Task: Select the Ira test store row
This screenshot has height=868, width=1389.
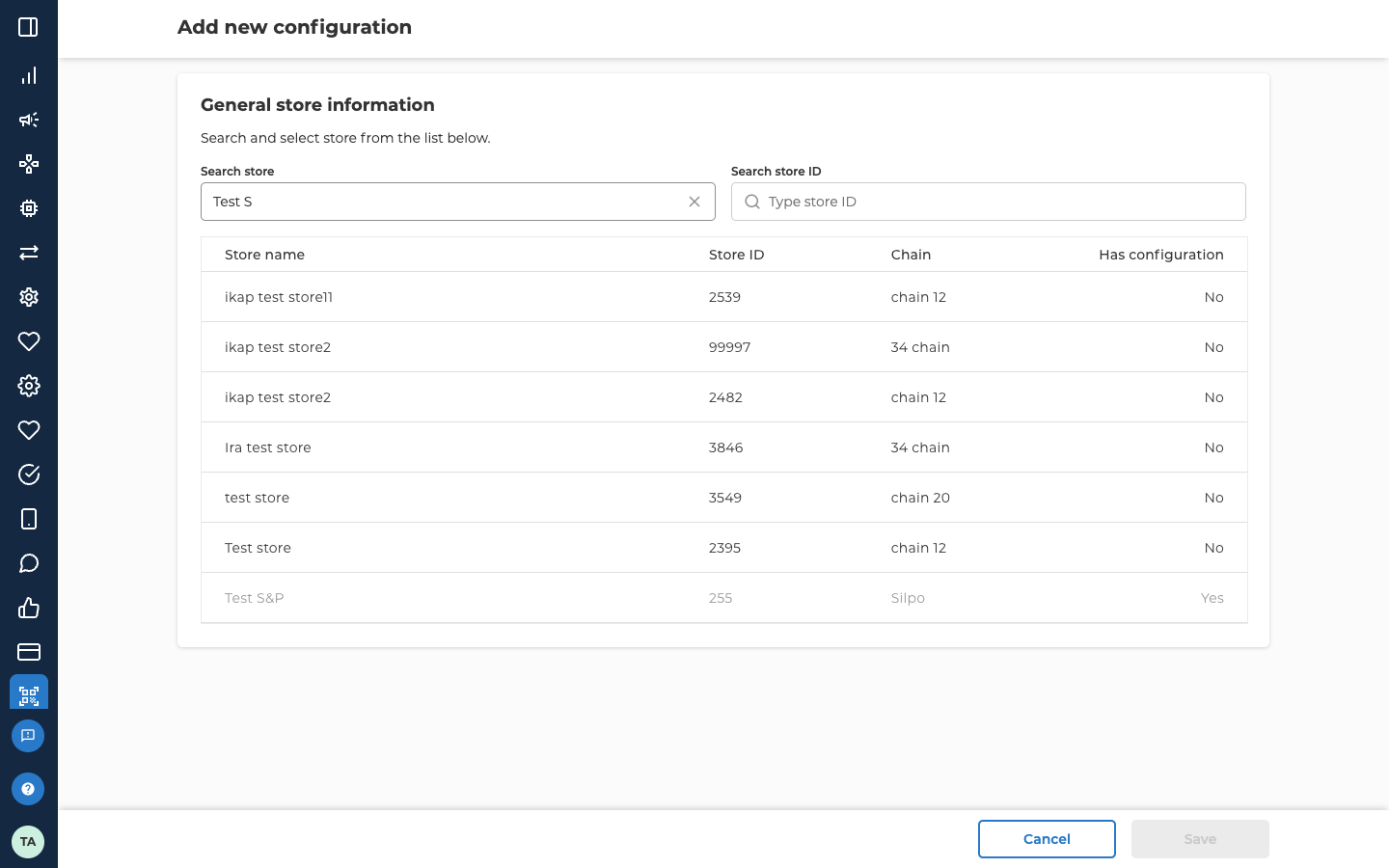Action: tap(724, 448)
